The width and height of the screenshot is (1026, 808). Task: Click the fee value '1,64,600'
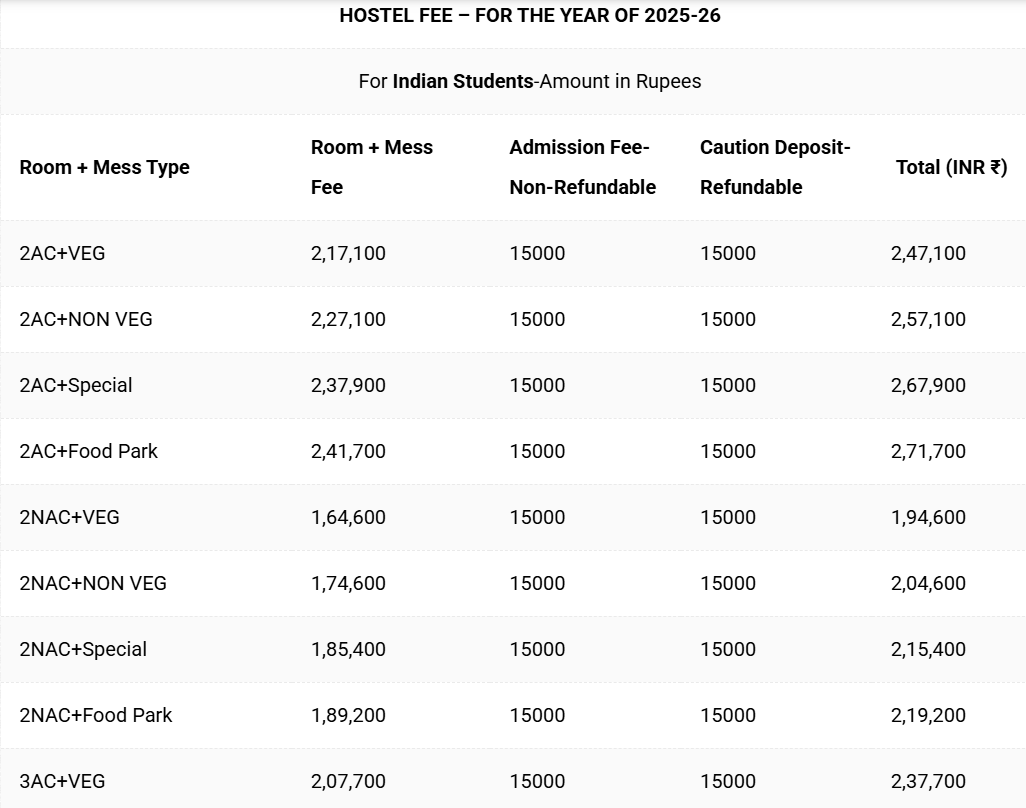click(x=348, y=518)
